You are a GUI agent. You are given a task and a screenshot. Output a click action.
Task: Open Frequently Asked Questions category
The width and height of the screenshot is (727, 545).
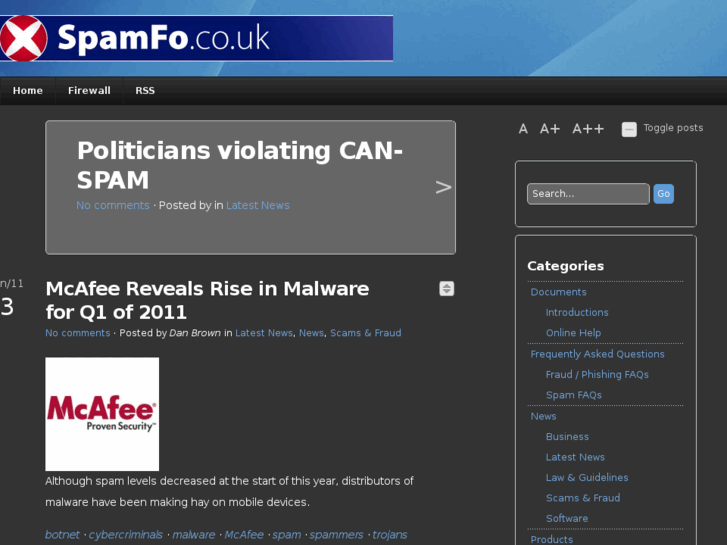597,354
